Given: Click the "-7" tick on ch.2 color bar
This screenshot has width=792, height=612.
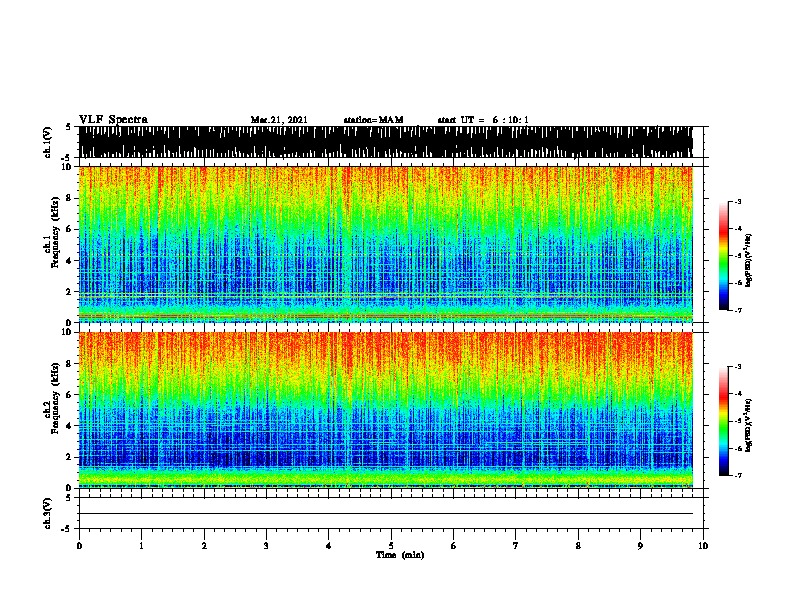Looking at the screenshot, I should click(x=737, y=476).
